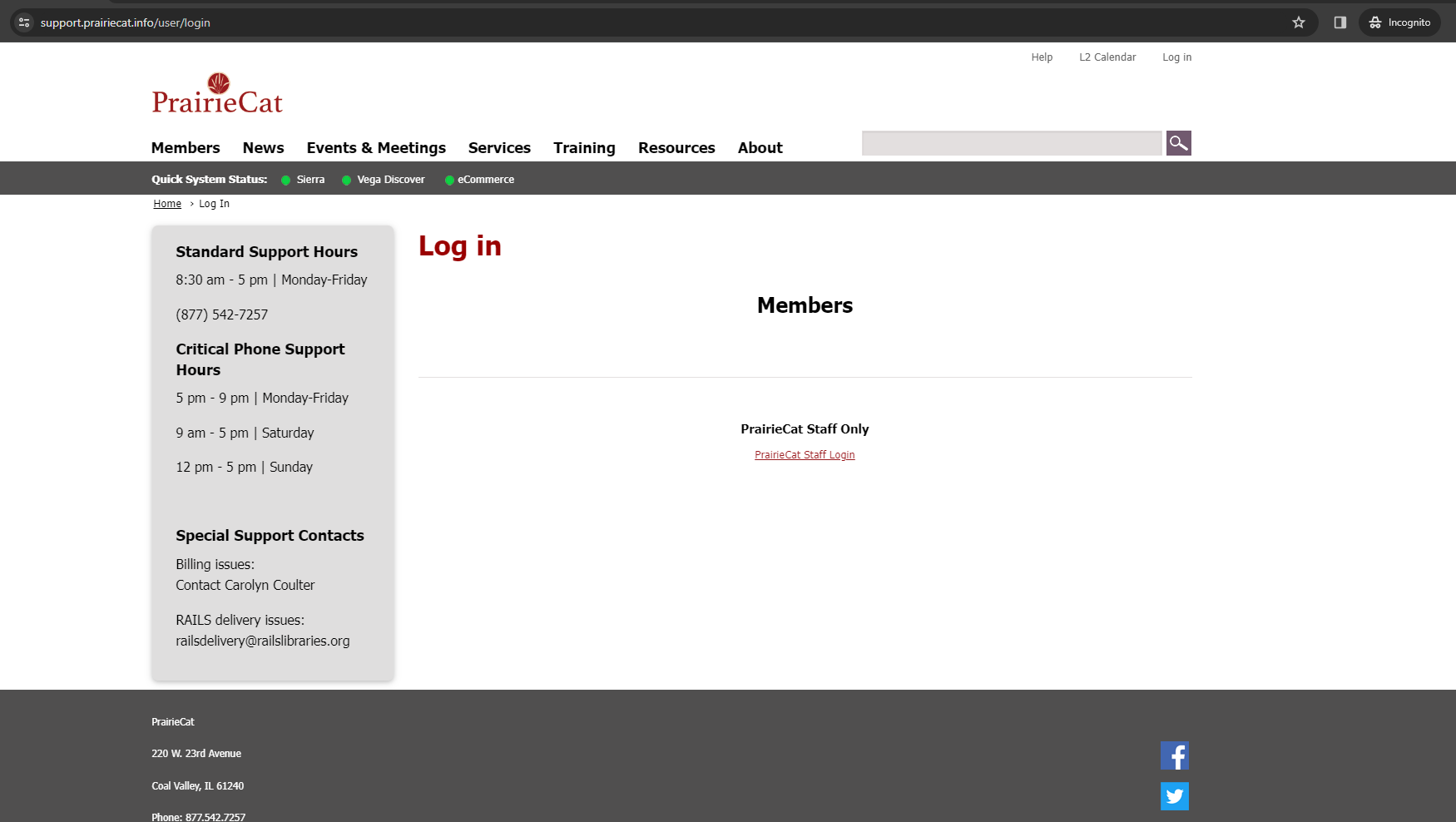Click the search magnifier button
Image resolution: width=1456 pixels, height=822 pixels.
[x=1178, y=143]
